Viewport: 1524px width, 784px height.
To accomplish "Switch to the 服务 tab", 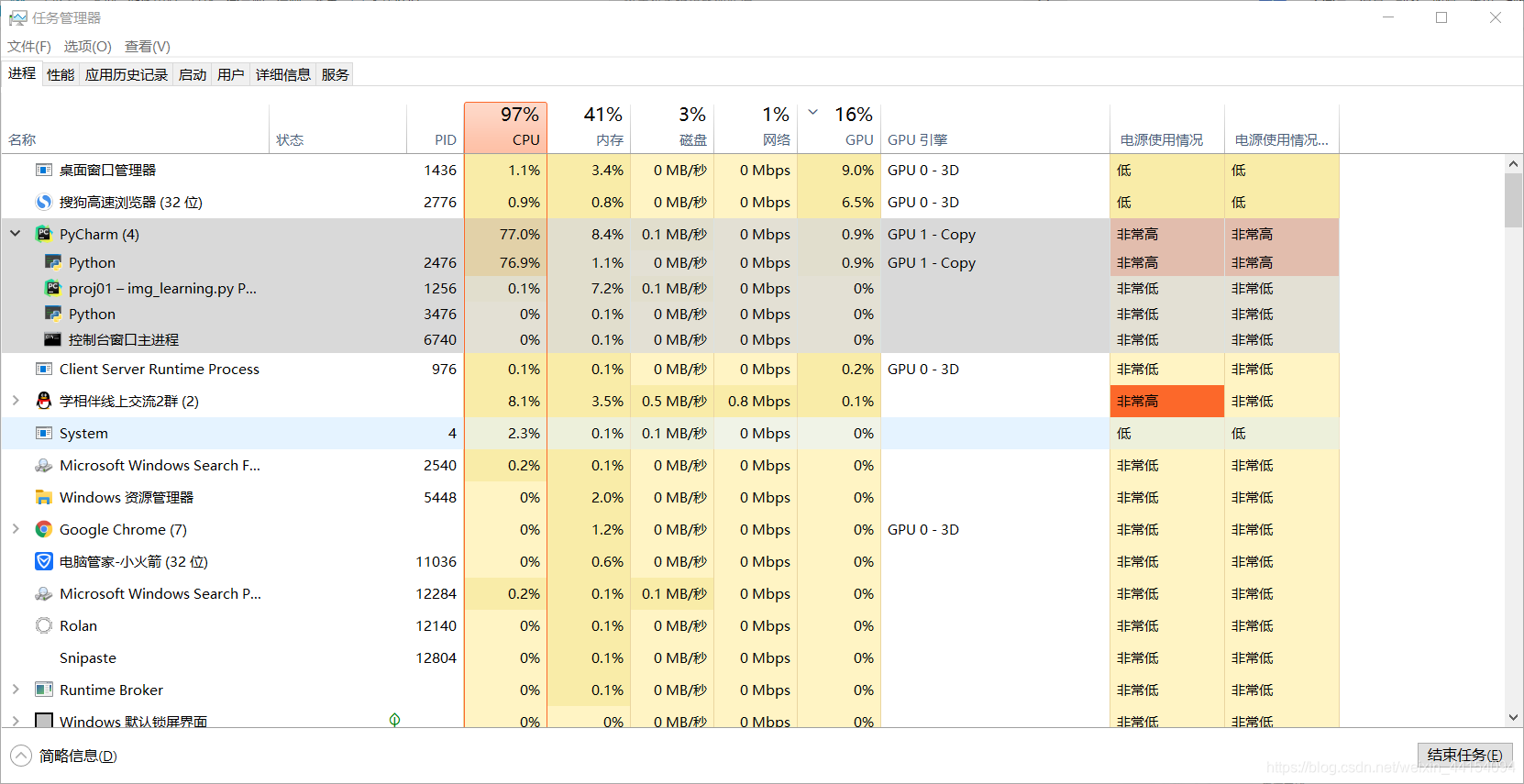I will click(x=336, y=74).
